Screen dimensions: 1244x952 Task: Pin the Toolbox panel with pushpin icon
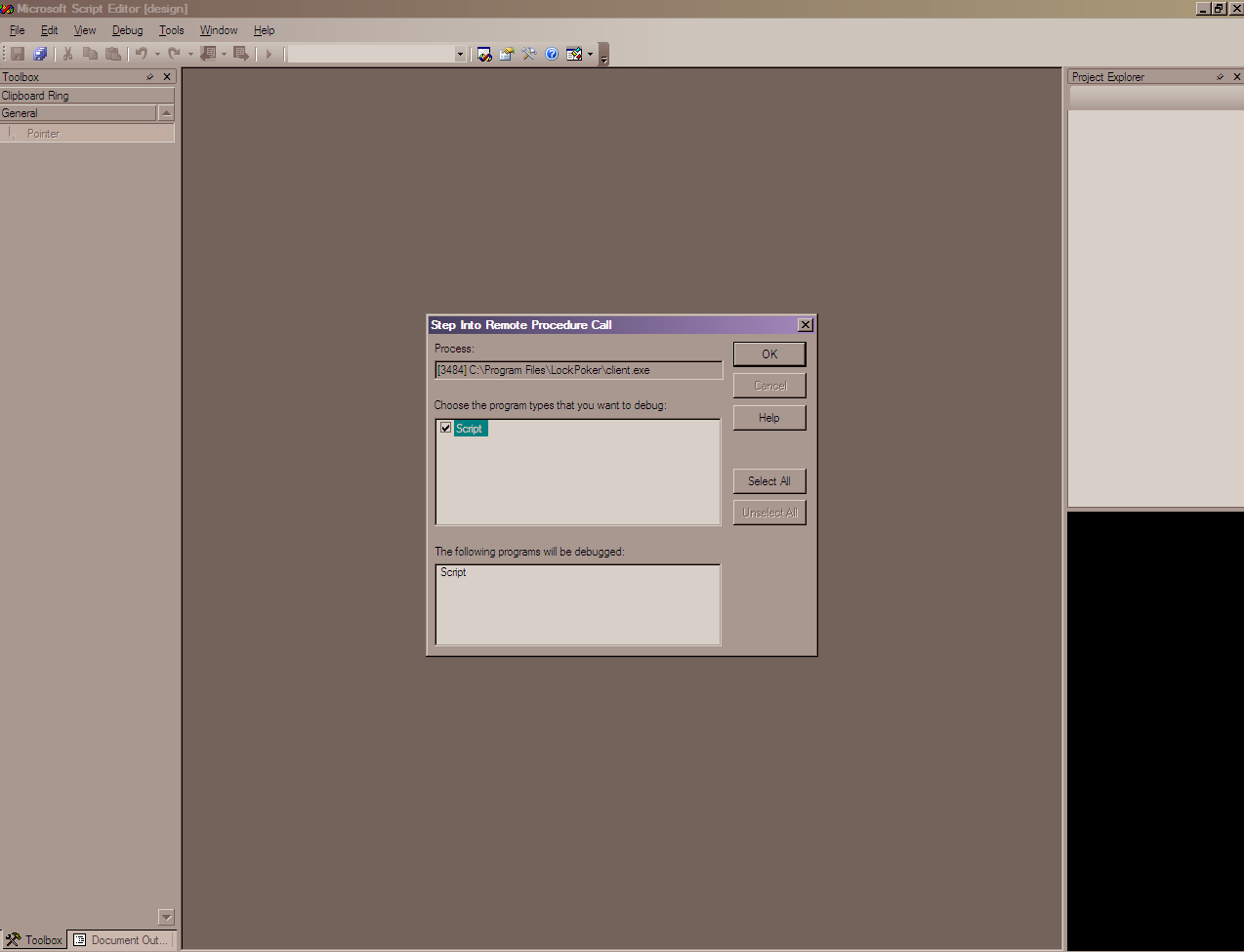(149, 77)
